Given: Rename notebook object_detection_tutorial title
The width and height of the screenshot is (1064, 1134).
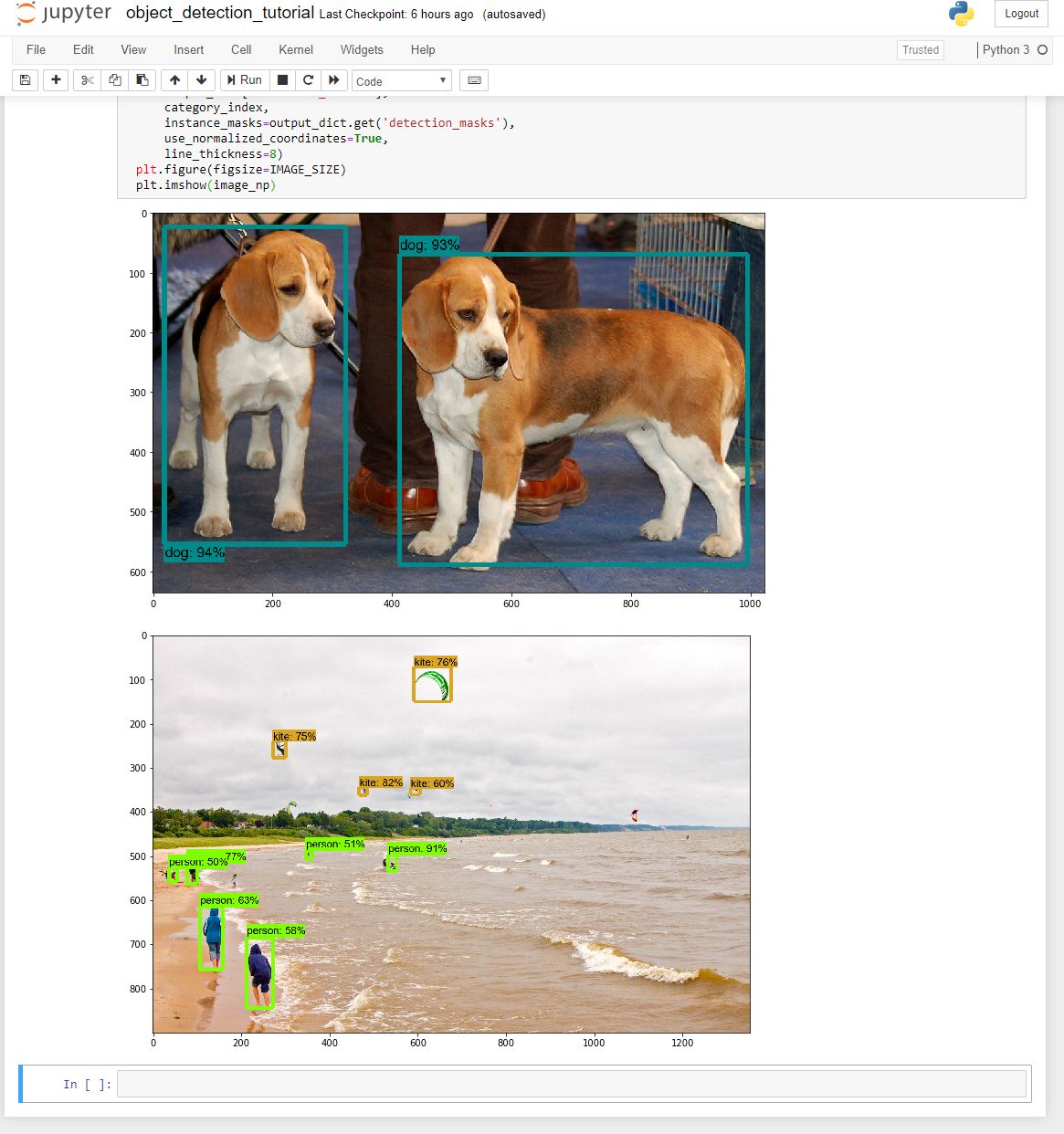Looking at the screenshot, I should pos(220,13).
